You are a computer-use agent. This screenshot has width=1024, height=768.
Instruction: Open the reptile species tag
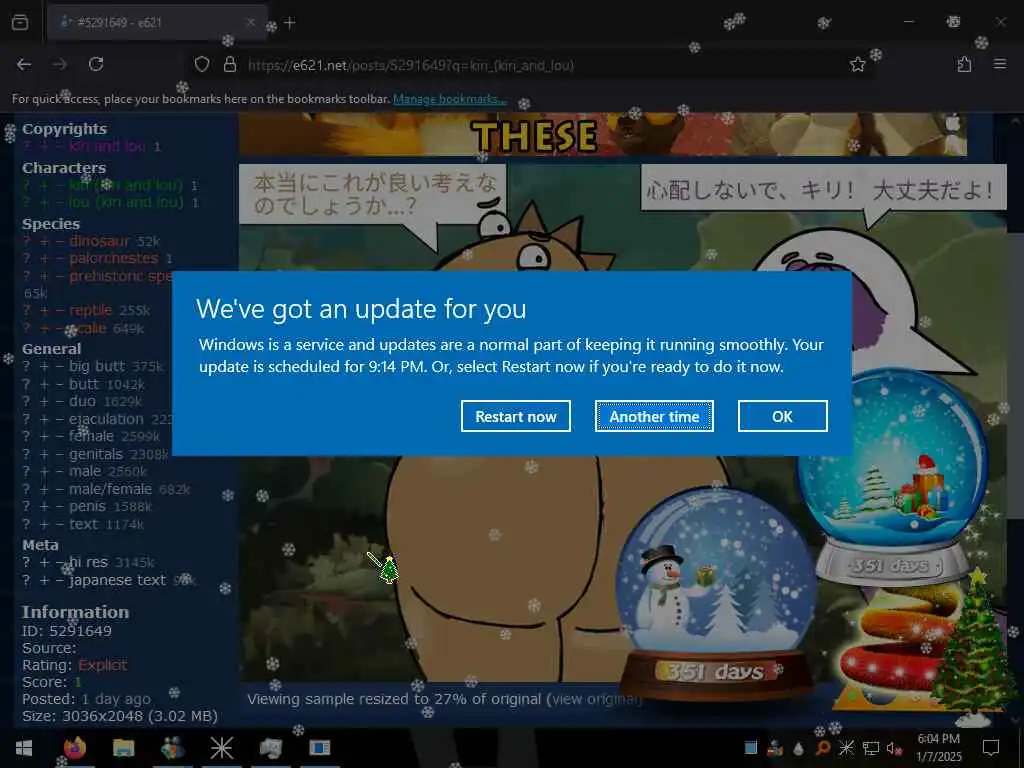click(x=90, y=310)
